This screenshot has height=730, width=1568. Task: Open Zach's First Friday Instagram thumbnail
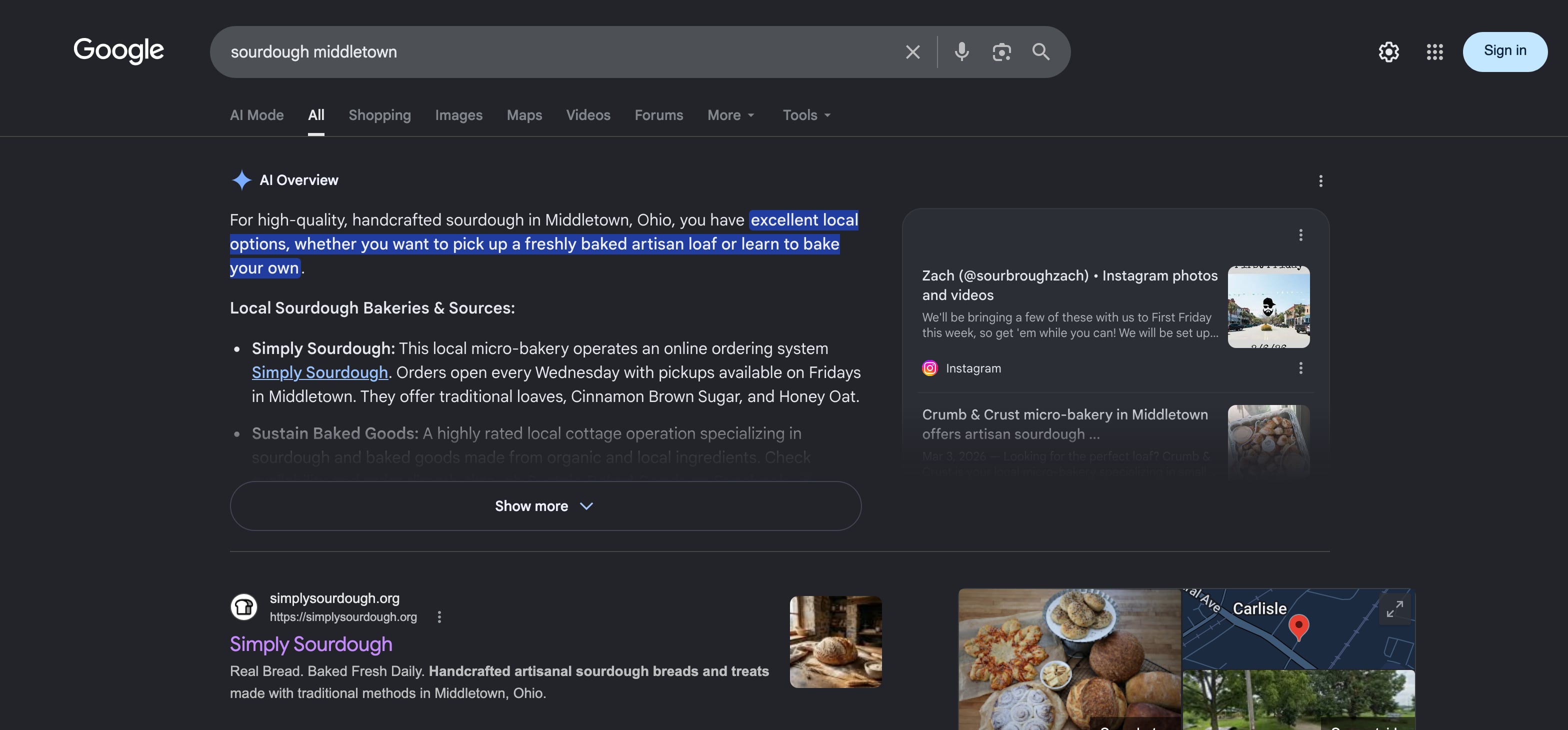1268,307
